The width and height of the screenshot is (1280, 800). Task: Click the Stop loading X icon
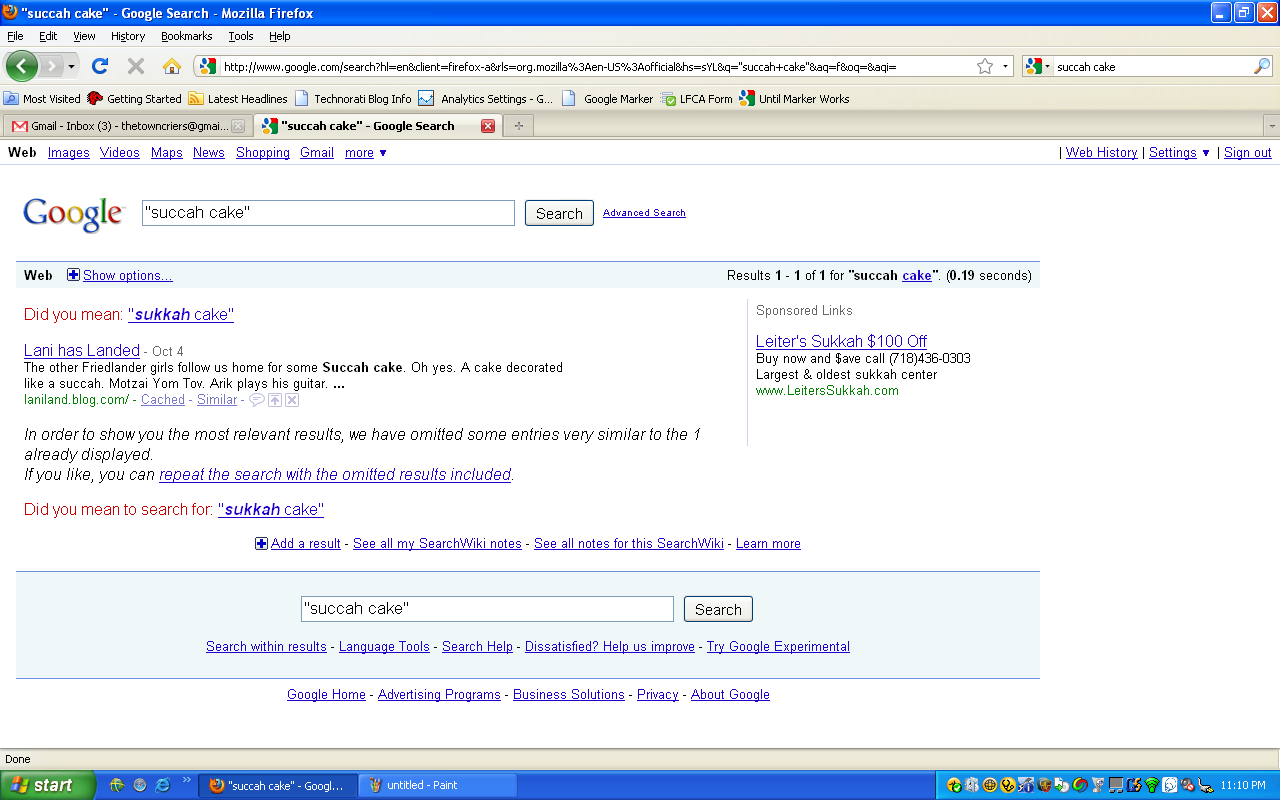[136, 66]
